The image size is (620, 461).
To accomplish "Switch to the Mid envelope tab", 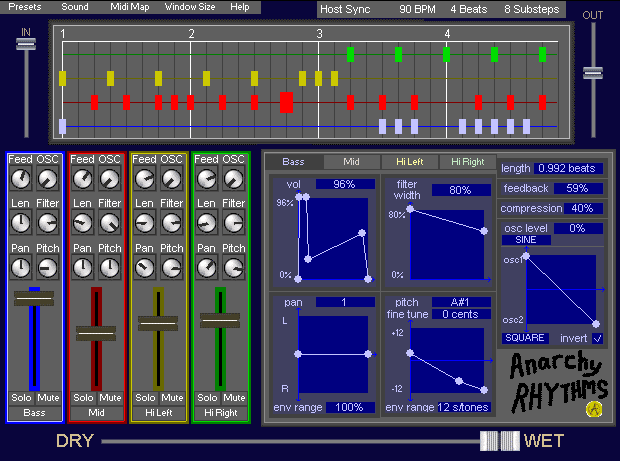I will [351, 162].
